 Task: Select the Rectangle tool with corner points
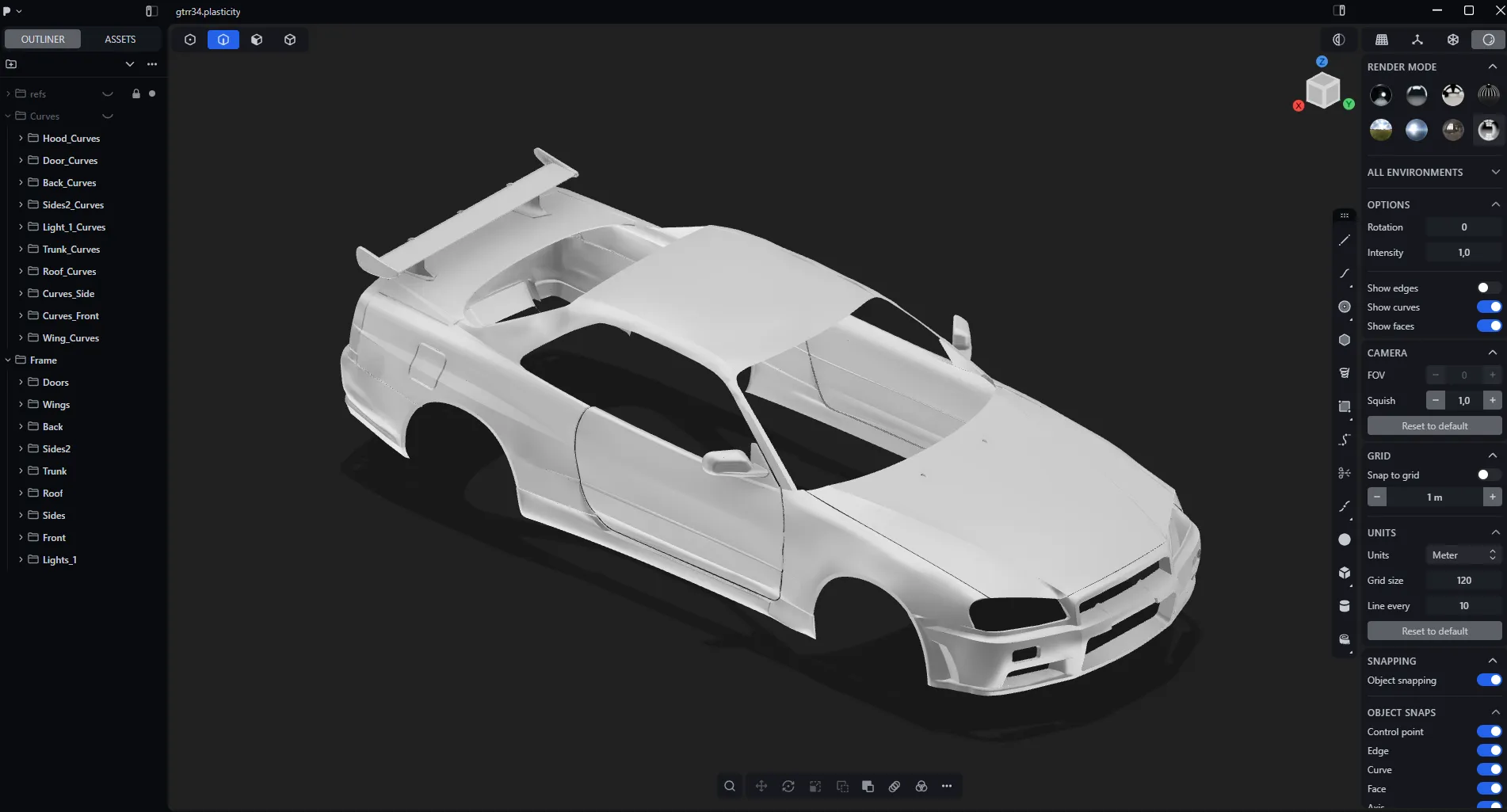1345,406
